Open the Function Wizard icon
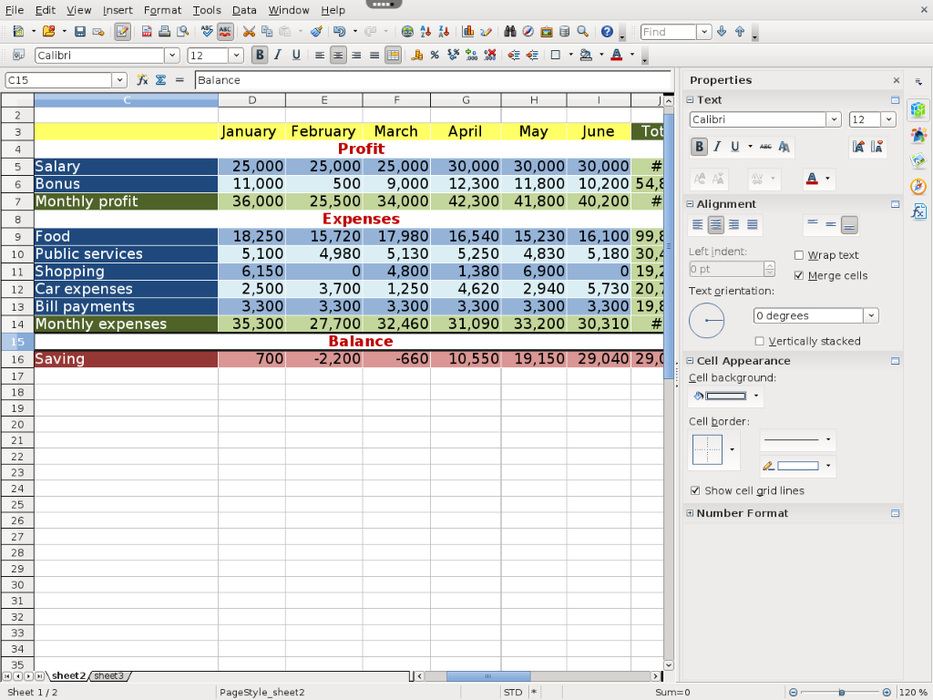Viewport: 933px width, 700px height. (142, 80)
